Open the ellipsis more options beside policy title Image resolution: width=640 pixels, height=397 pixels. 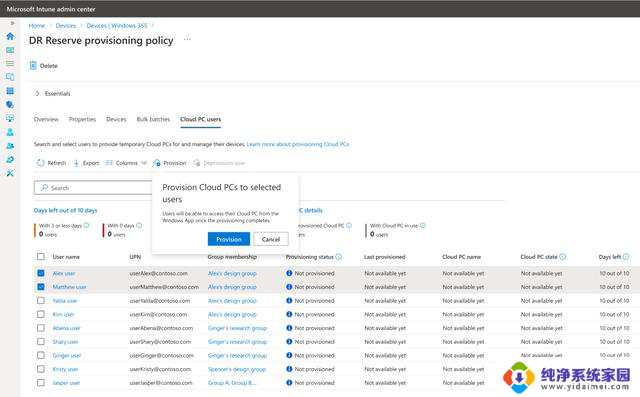click(x=187, y=40)
